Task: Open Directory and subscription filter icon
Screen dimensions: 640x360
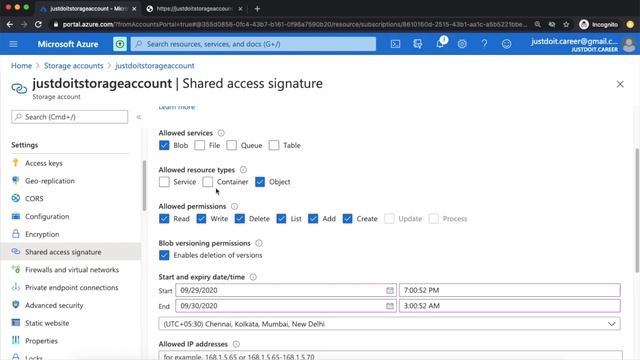Action: [418, 44]
